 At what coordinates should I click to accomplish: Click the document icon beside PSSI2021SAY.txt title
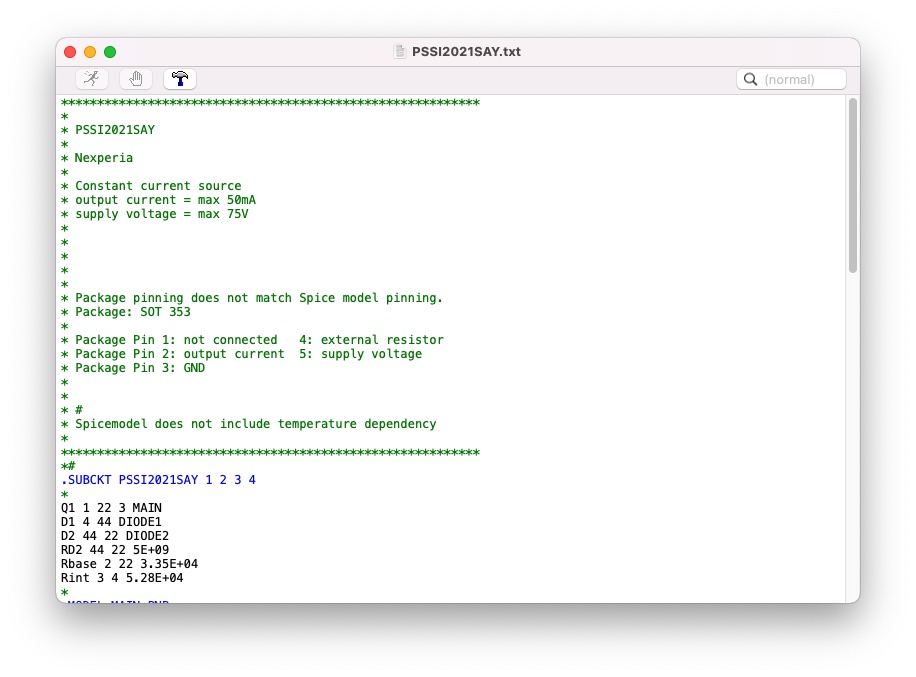click(x=400, y=51)
